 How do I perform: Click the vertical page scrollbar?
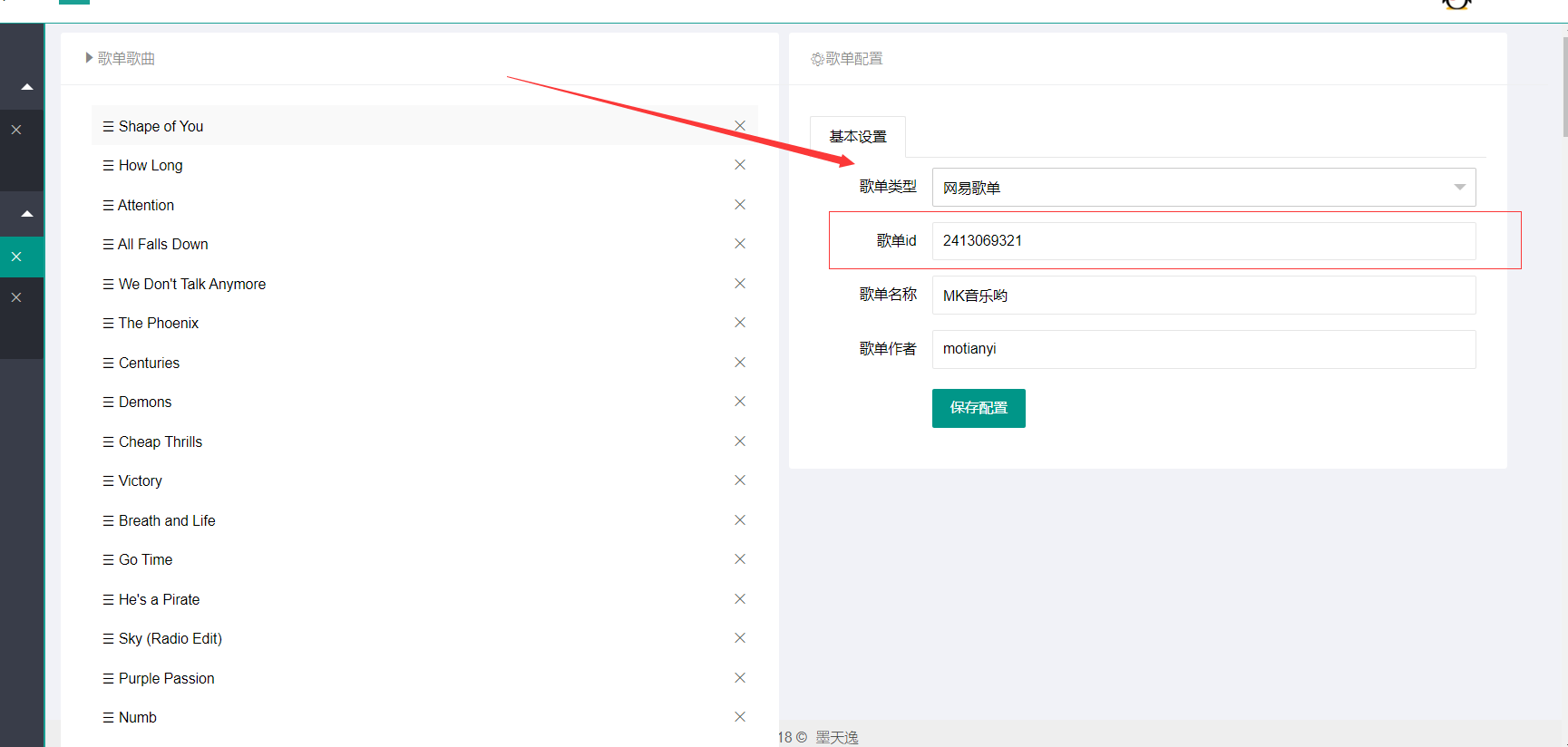coord(1564,86)
